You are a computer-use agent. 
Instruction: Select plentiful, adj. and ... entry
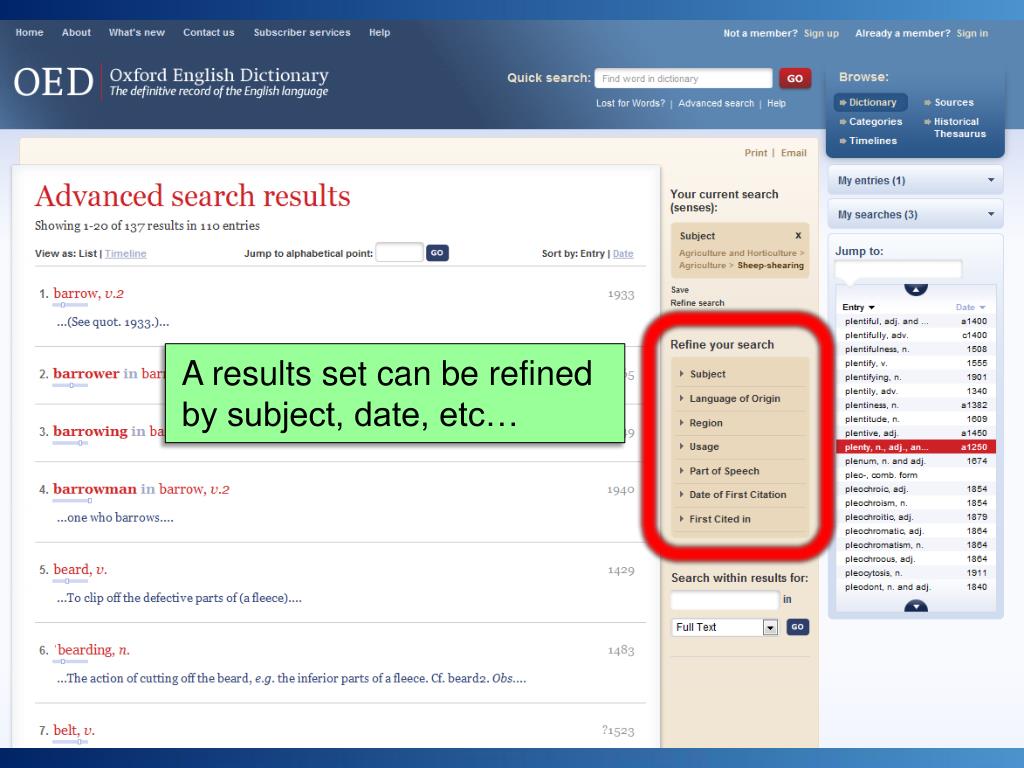tap(916, 321)
